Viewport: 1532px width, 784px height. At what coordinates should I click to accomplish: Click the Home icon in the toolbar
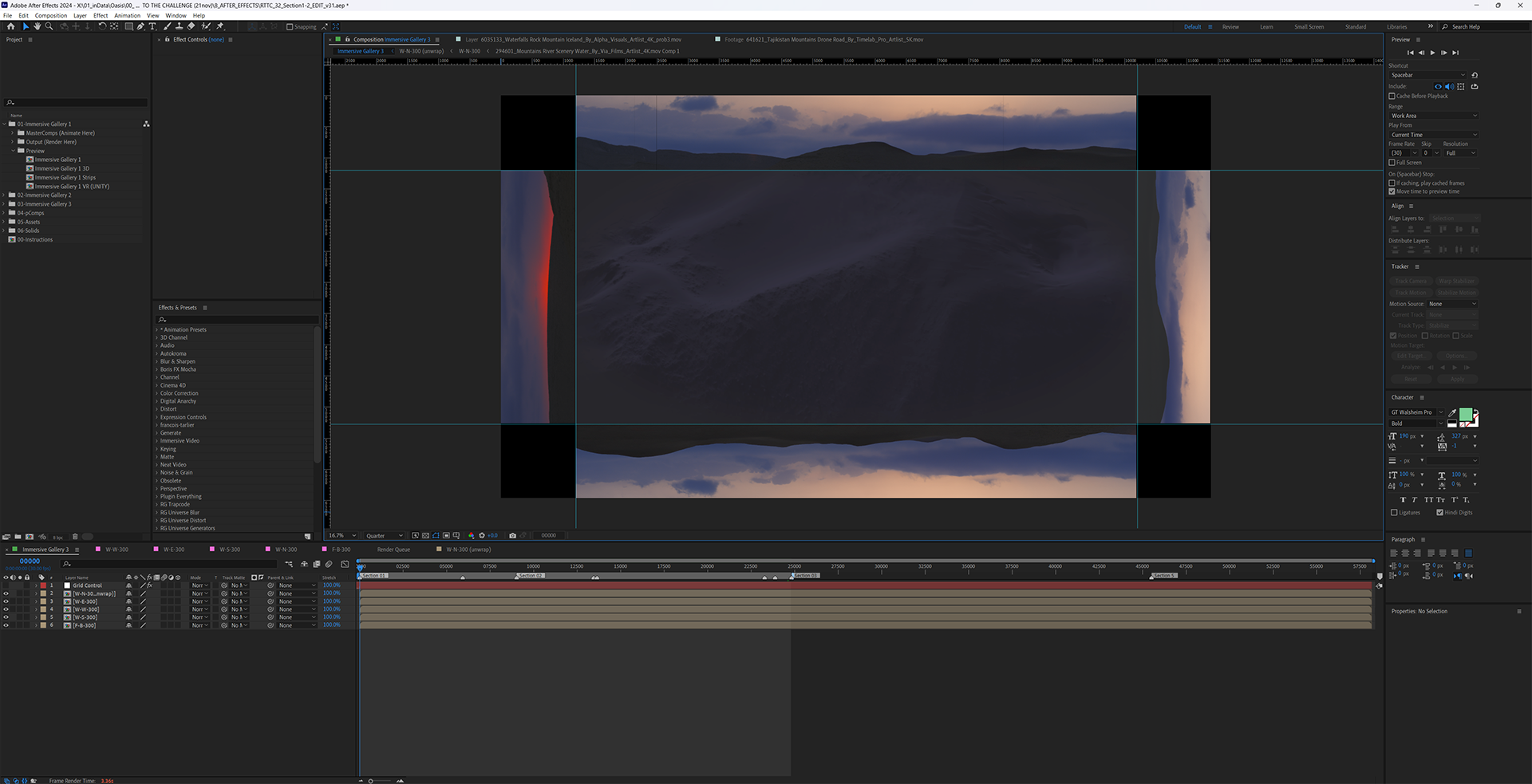coord(10,26)
